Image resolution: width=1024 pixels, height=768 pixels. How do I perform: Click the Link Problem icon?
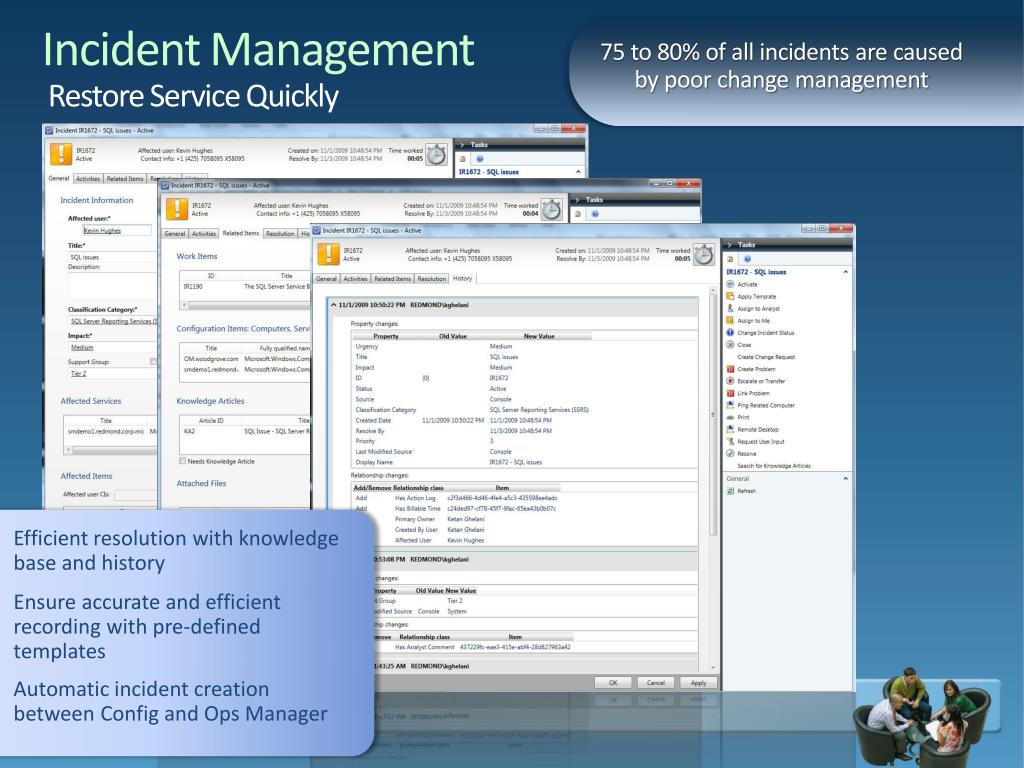730,393
